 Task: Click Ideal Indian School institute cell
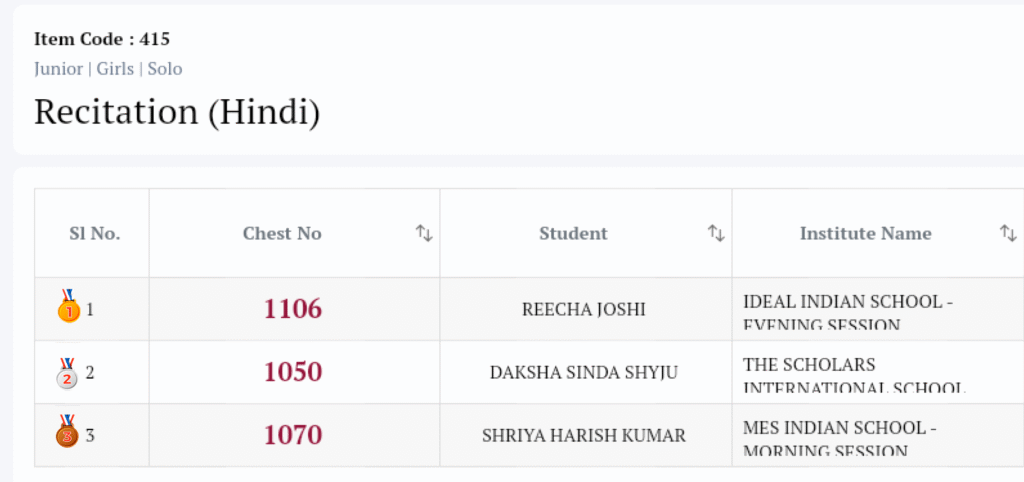(x=842, y=311)
